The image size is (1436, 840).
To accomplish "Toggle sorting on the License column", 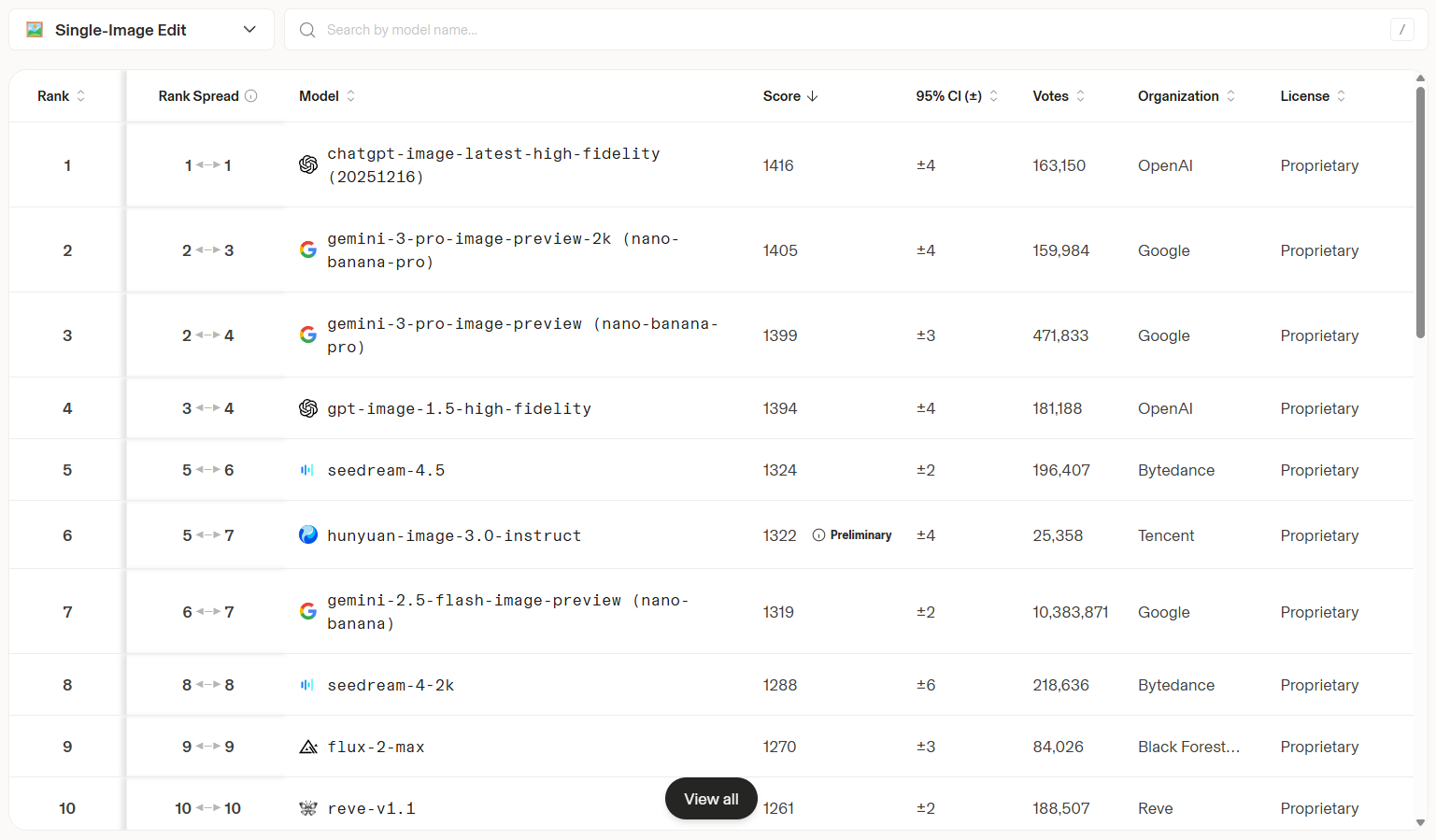I will tap(1313, 96).
